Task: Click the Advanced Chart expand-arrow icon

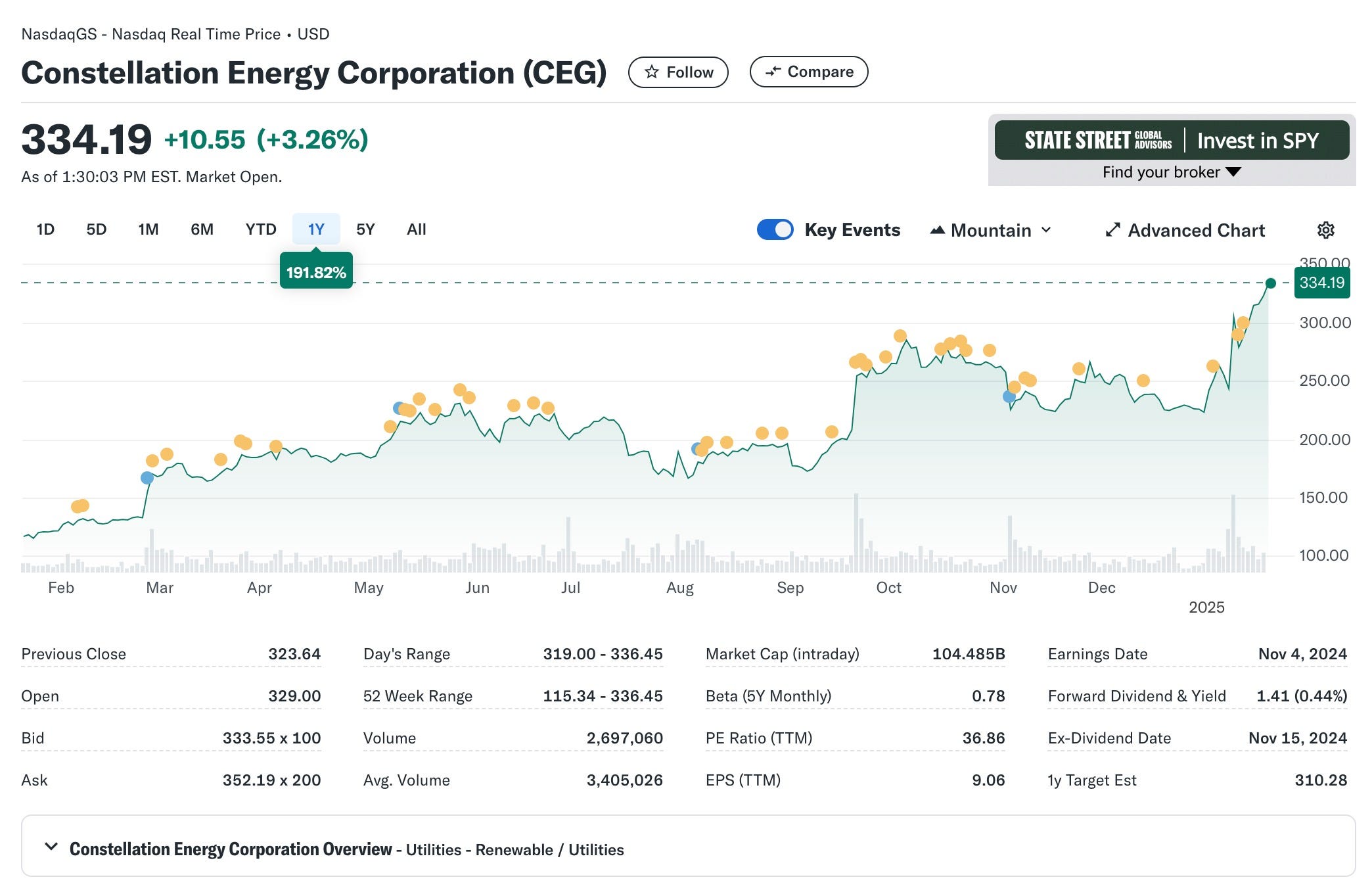Action: pyautogui.click(x=1112, y=230)
